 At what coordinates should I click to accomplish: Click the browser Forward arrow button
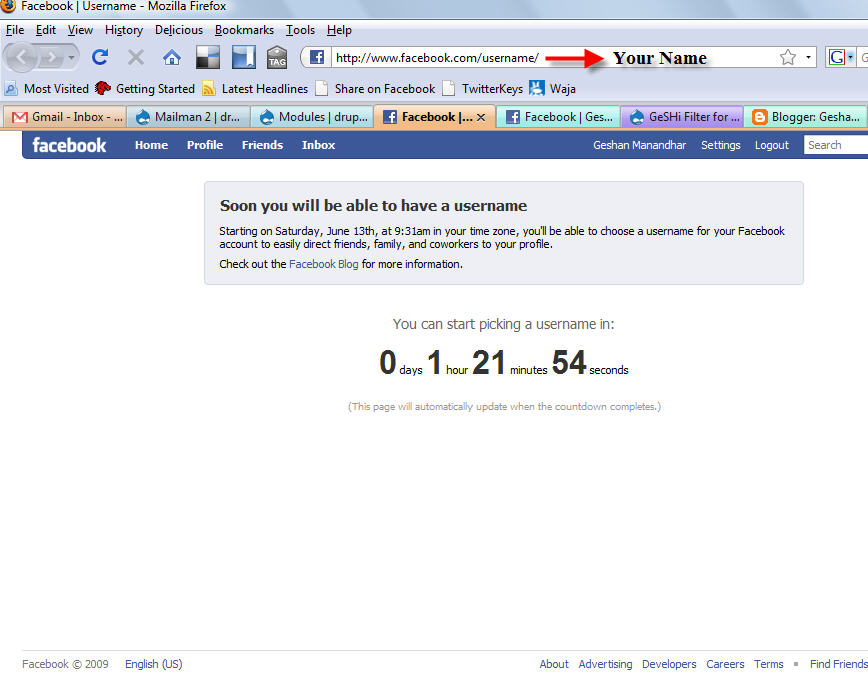(x=51, y=57)
